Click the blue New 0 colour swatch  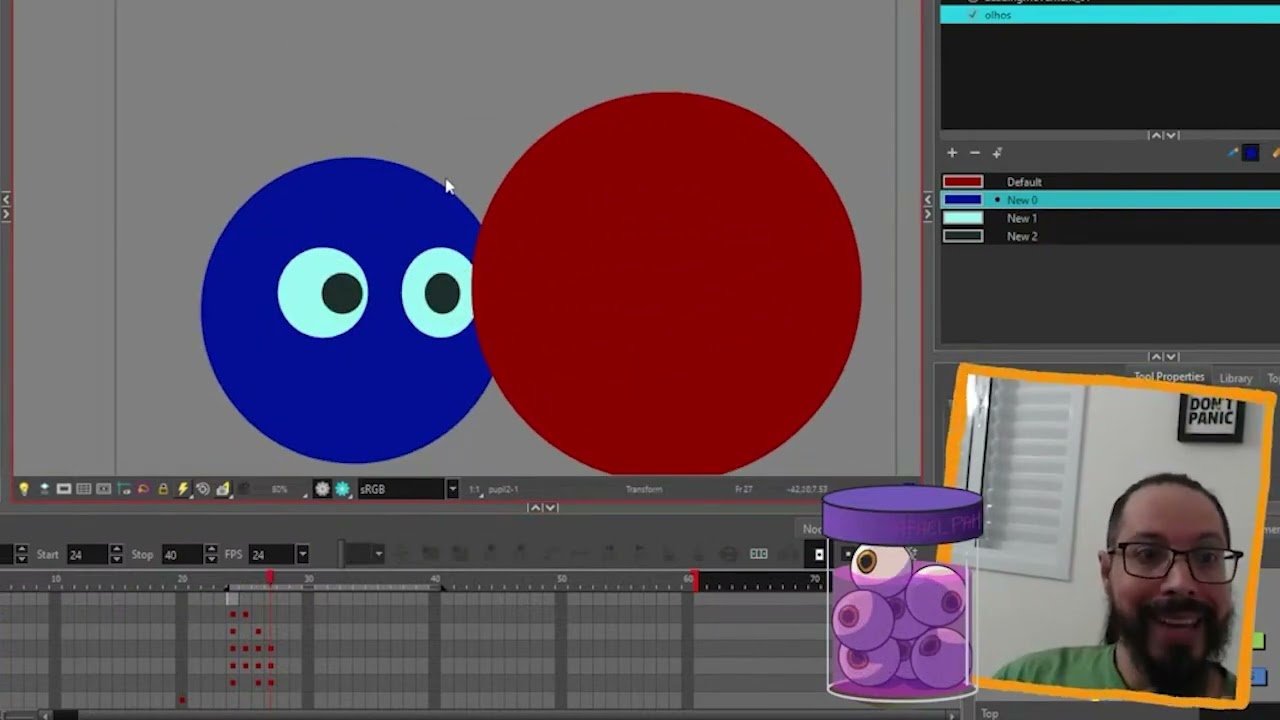coord(963,200)
